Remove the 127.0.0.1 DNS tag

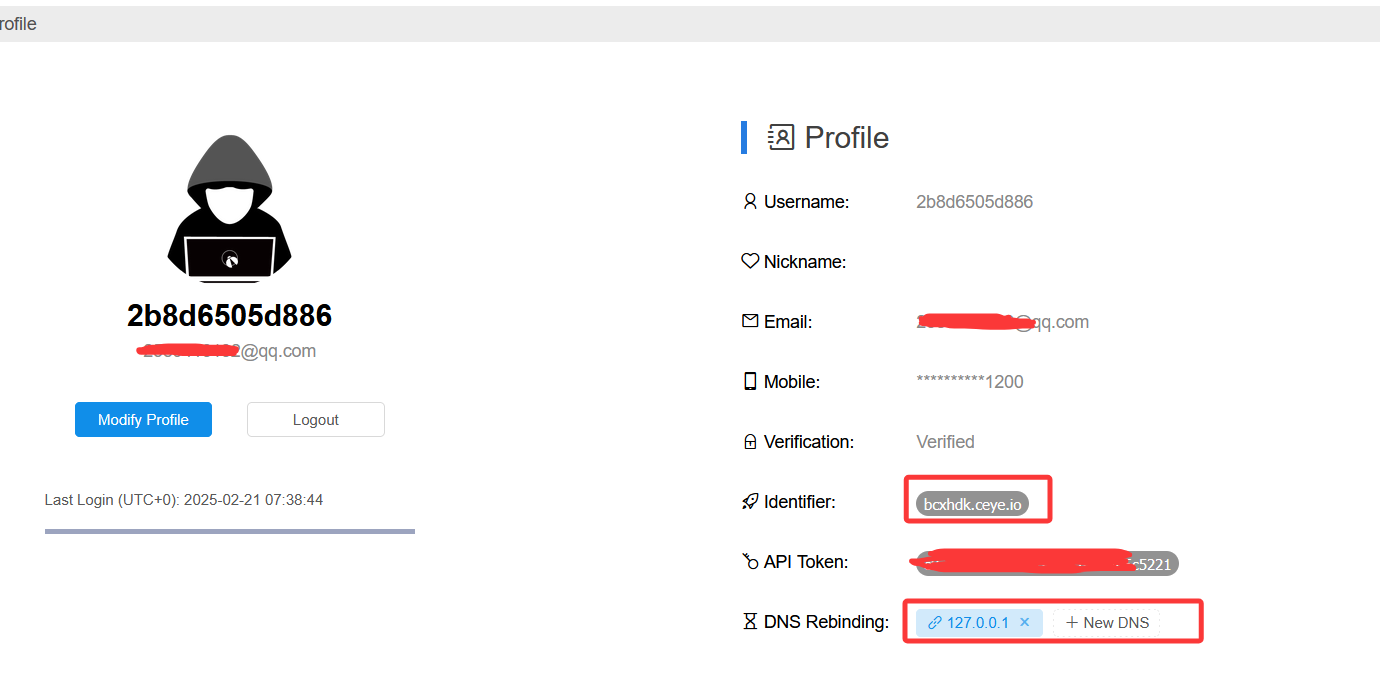coord(1025,622)
